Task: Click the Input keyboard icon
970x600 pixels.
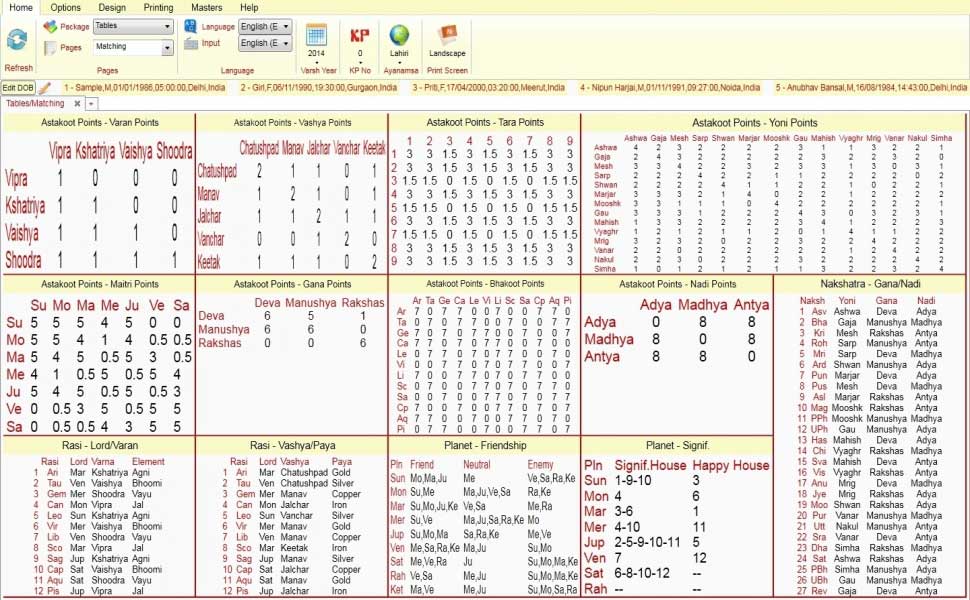Action: (x=191, y=43)
